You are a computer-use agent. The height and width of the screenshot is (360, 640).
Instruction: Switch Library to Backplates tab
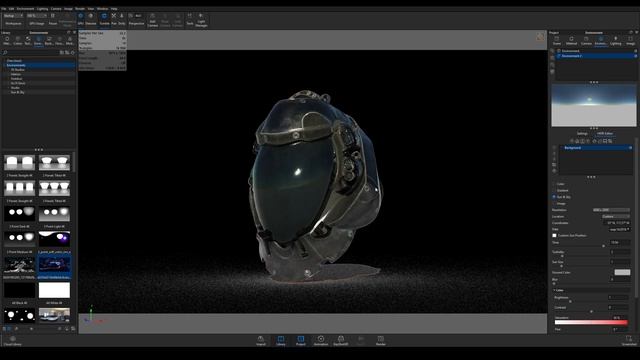coord(49,40)
